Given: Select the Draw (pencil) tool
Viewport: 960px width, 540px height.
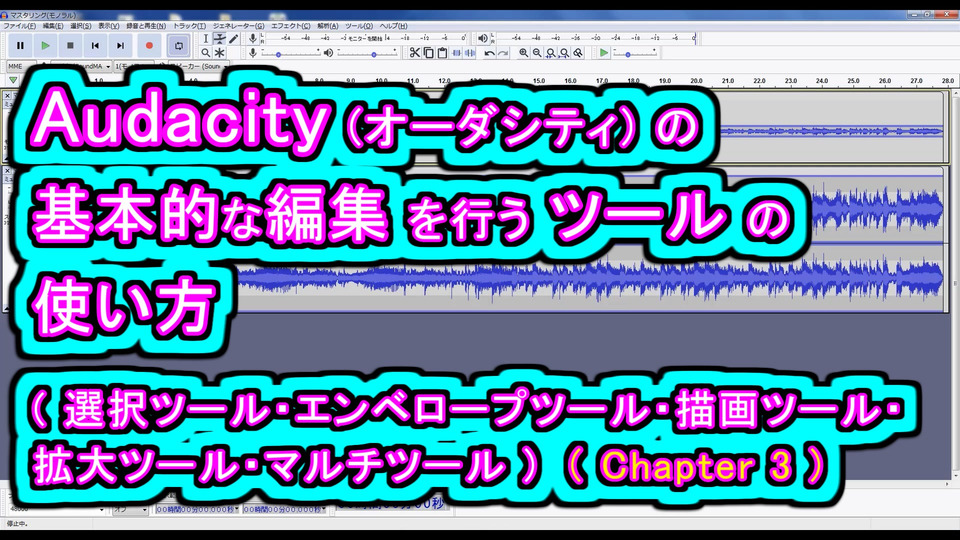Looking at the screenshot, I should [x=234, y=39].
